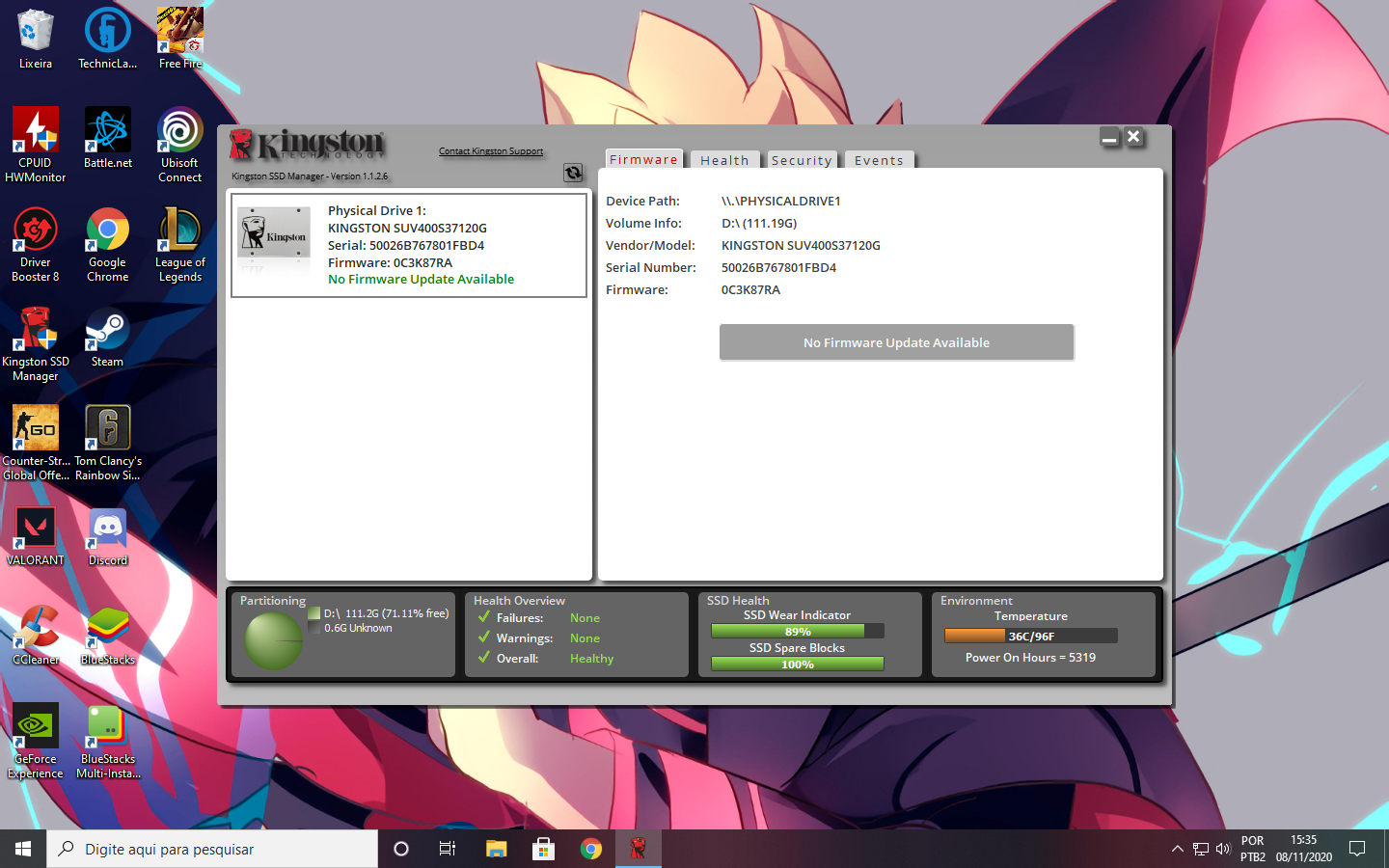Show hidden system tray icons

click(x=1177, y=849)
